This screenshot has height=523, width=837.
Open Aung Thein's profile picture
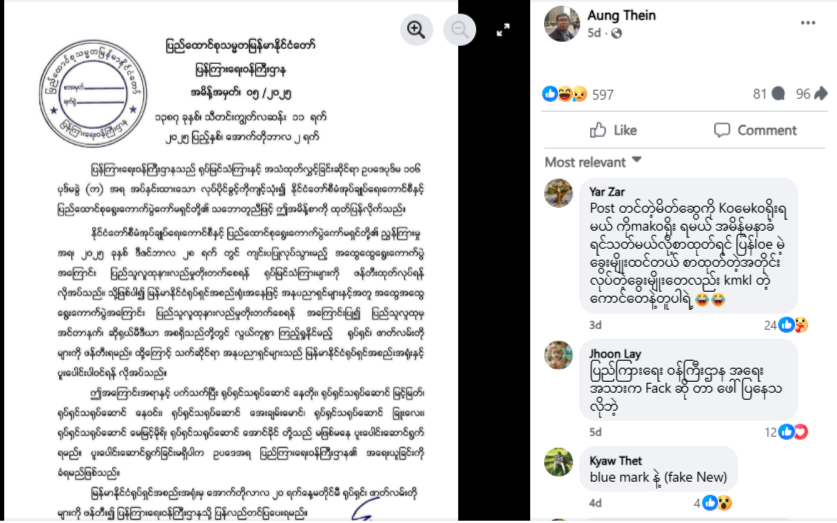click(x=562, y=23)
